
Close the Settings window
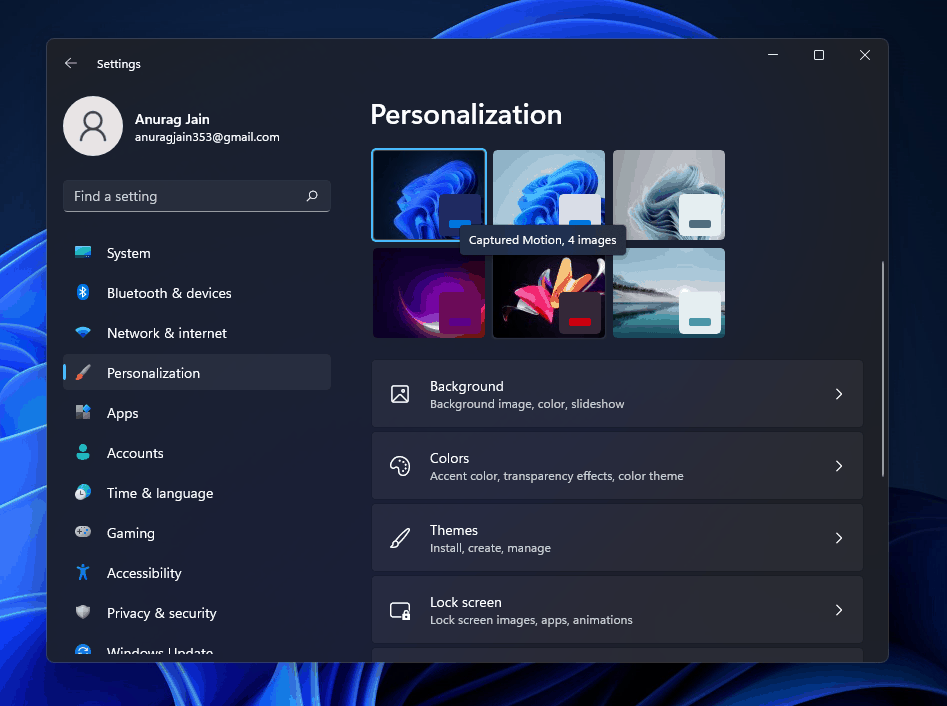[x=865, y=55]
